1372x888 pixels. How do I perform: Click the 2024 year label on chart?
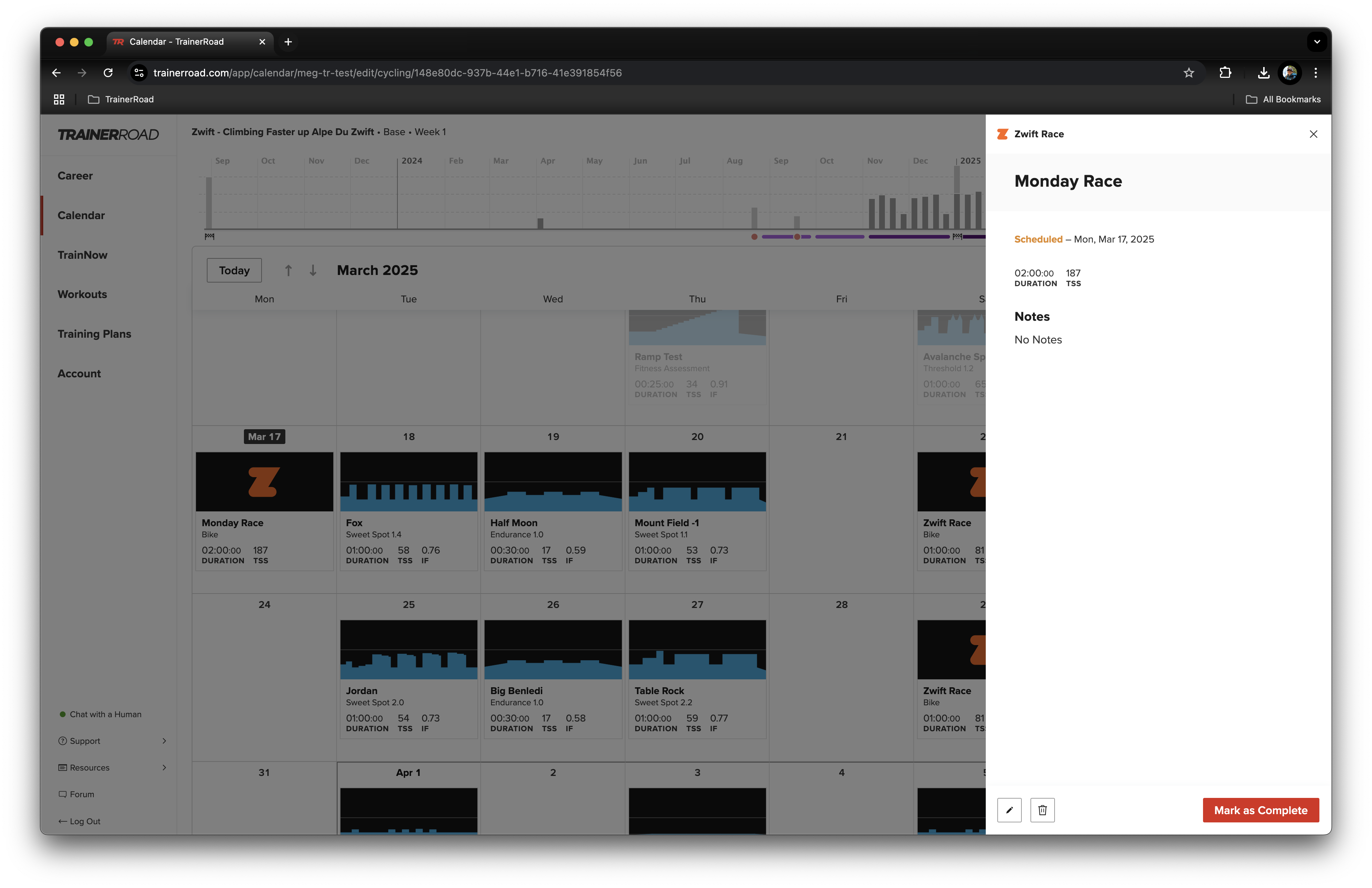point(411,160)
